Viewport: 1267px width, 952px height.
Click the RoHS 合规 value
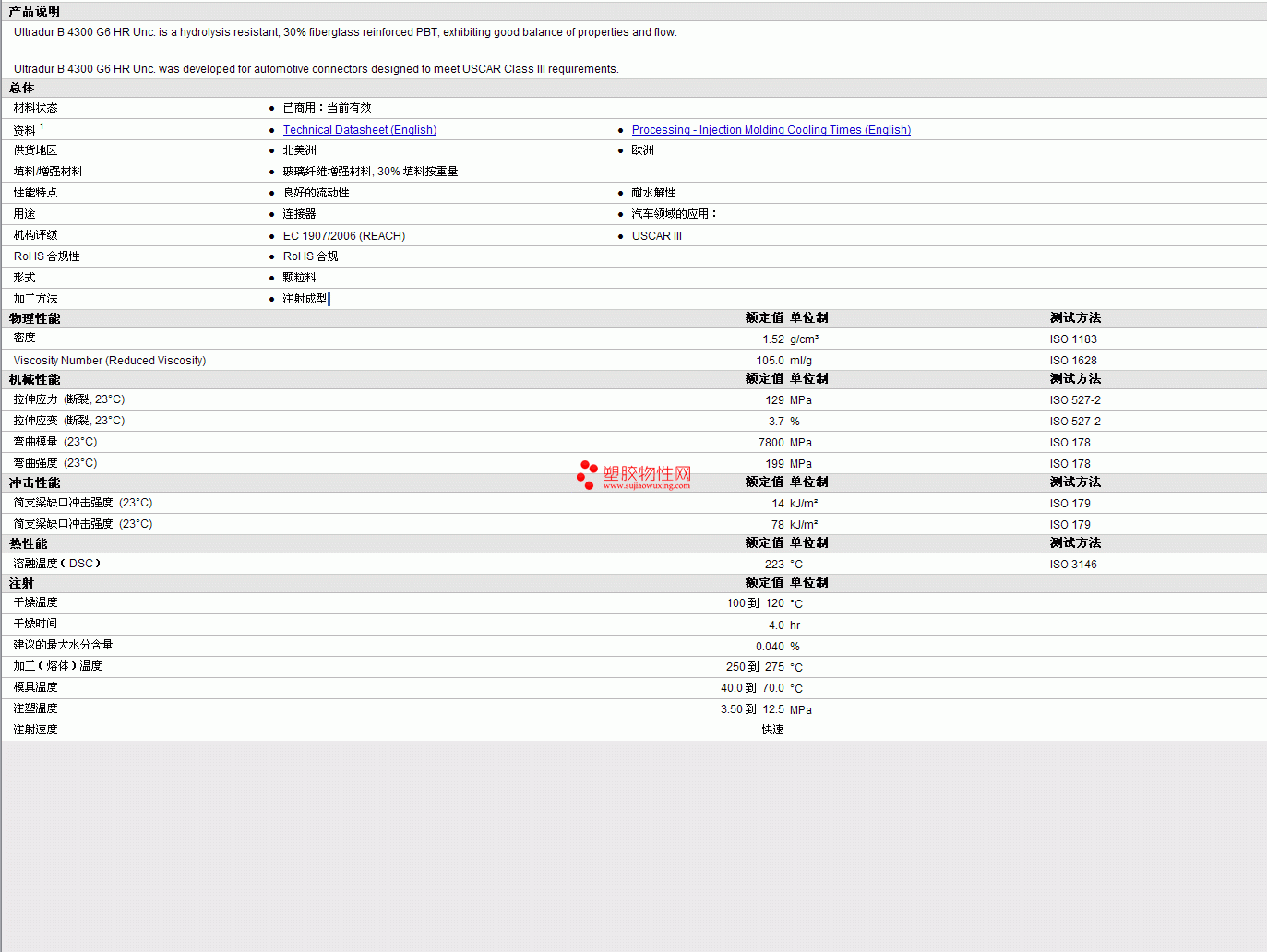coord(310,256)
